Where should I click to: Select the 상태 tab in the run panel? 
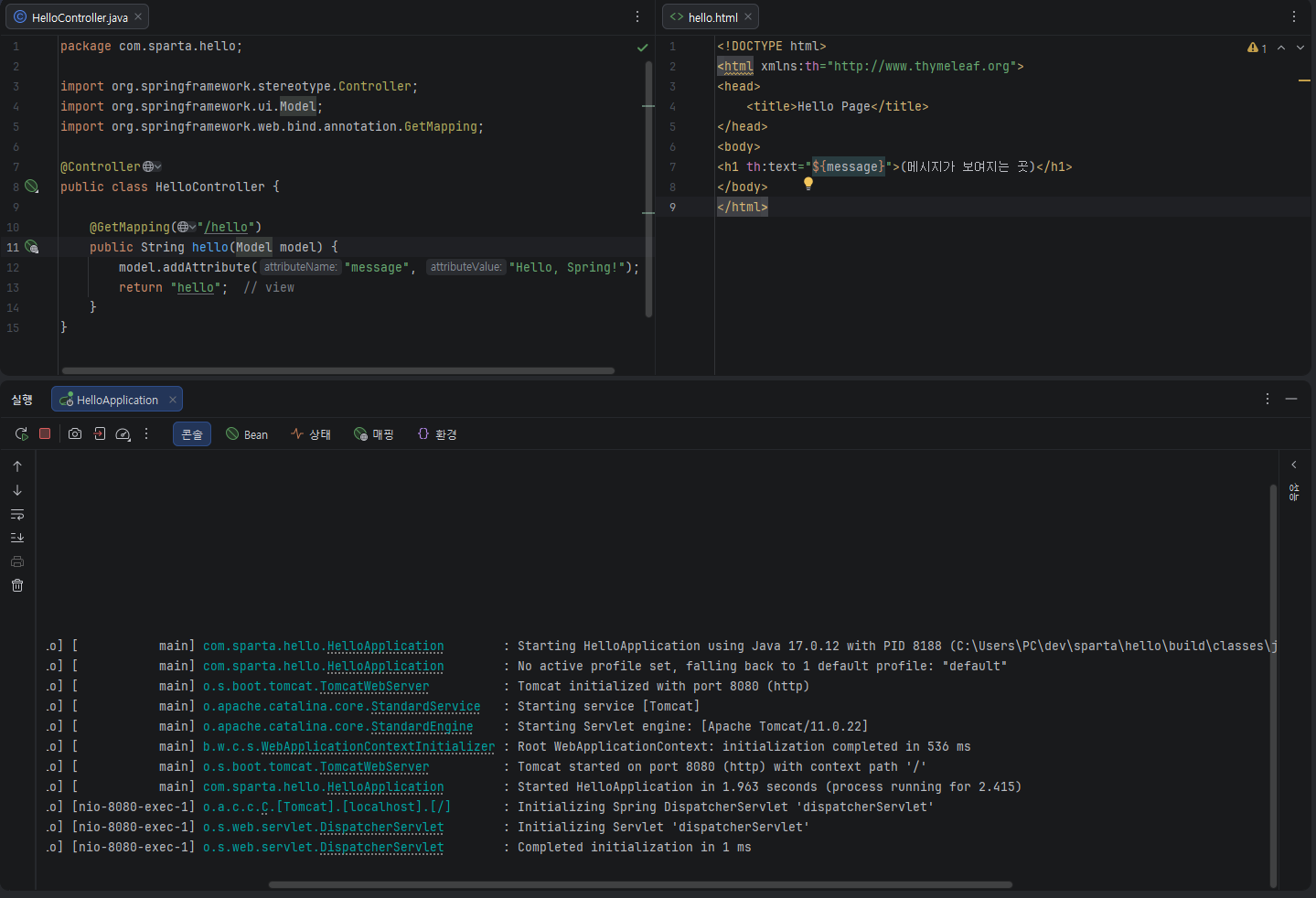point(311,434)
